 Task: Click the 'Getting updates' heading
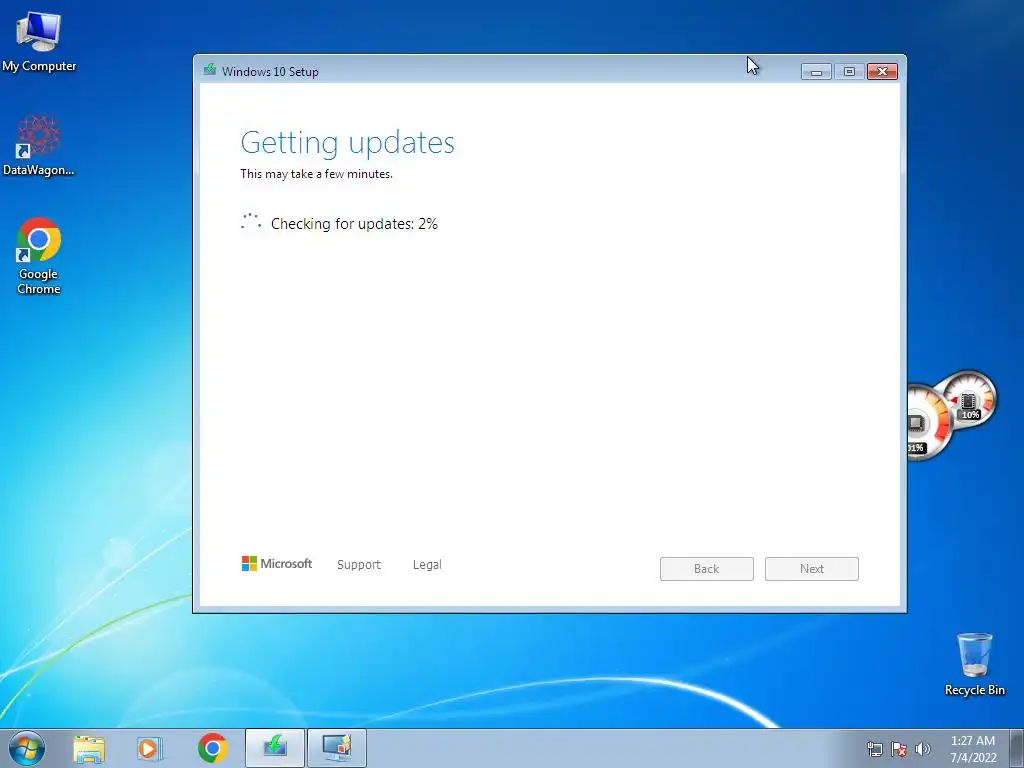click(x=347, y=142)
